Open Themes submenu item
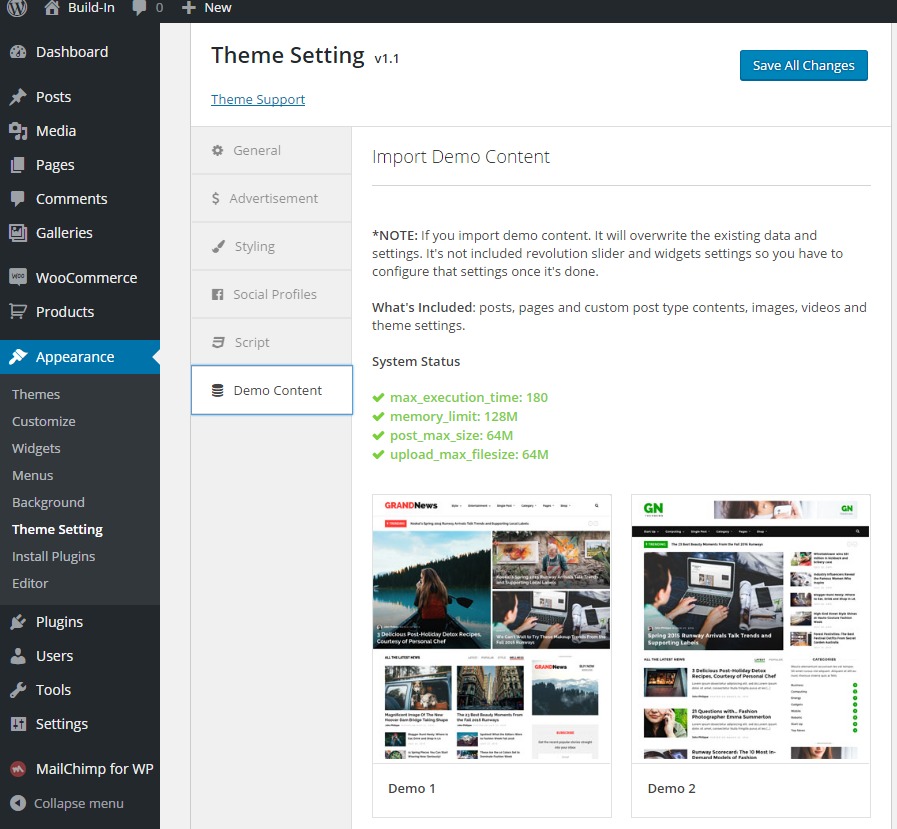 tap(36, 395)
